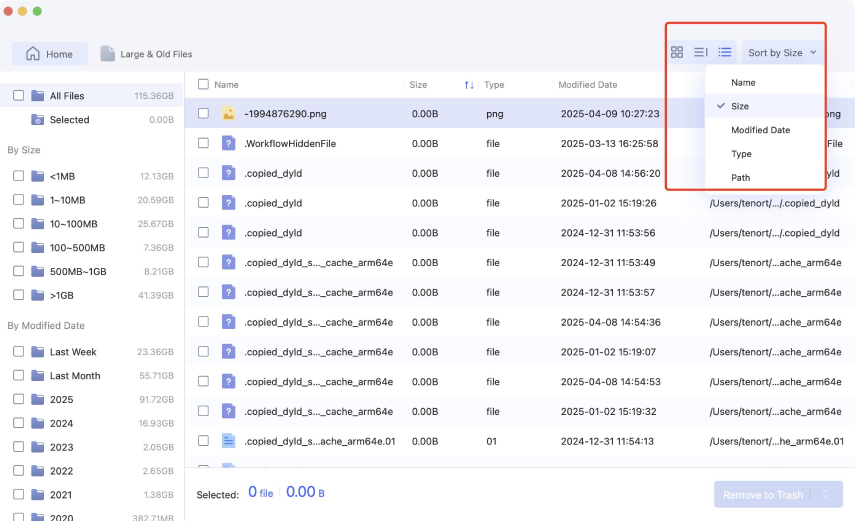855x521 pixels.
Task: Click the Type column header
Action: (494, 85)
